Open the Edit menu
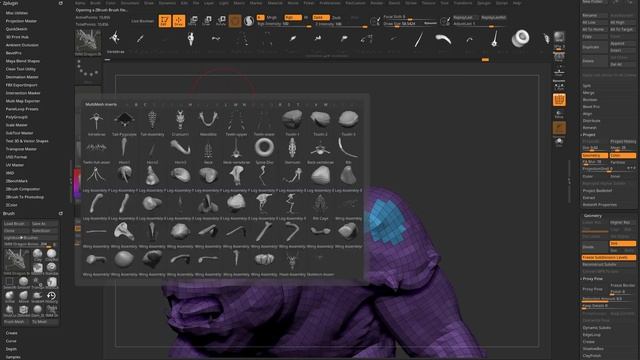 point(184,3)
